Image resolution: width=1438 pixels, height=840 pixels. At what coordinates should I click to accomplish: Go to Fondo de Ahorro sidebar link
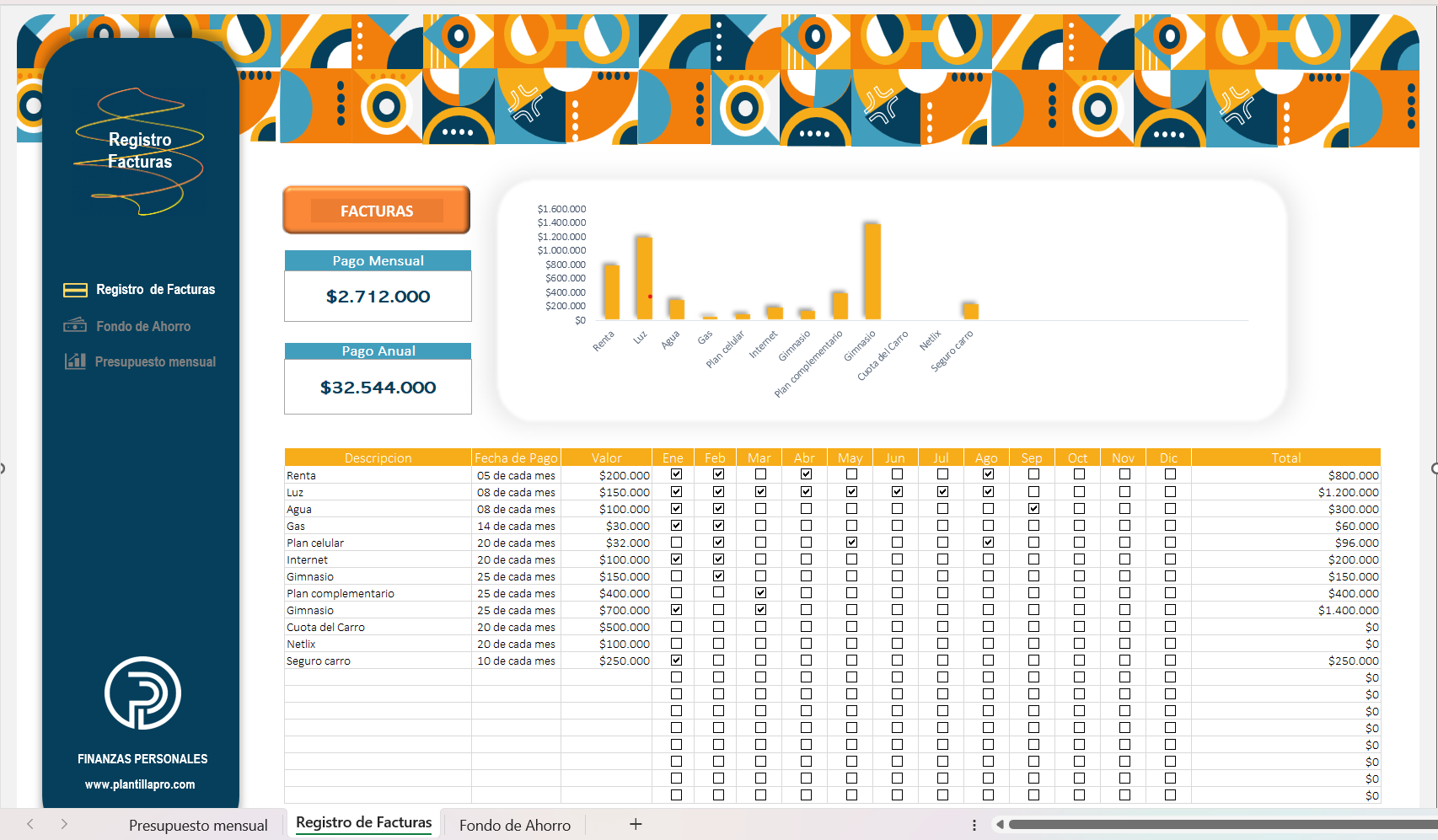pos(143,326)
